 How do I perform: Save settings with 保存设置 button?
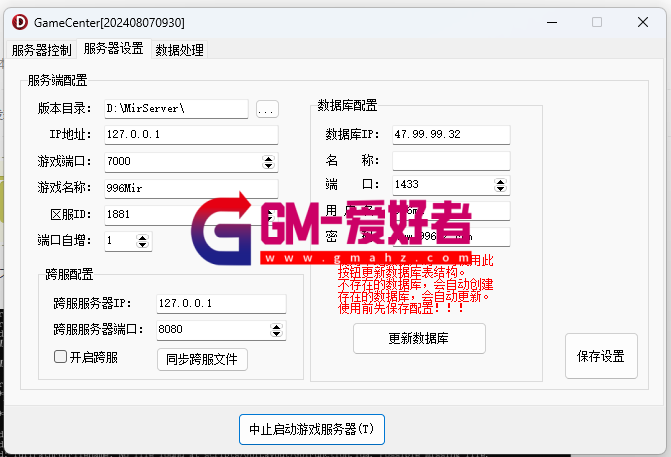pos(601,356)
